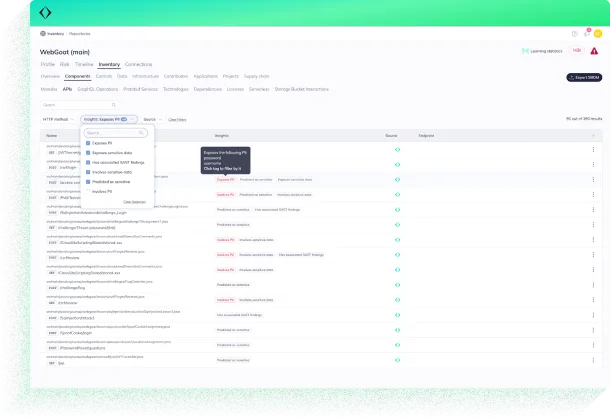This screenshot has height=419, width=610.
Task: Select the Dependencies tab
Action: pos(208,89)
